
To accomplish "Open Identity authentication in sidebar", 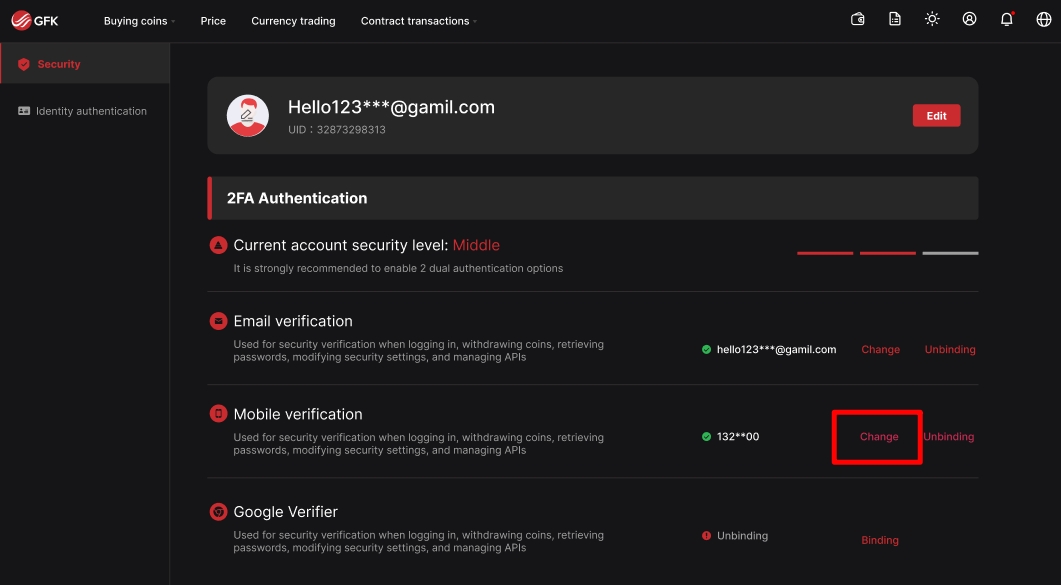I will pyautogui.click(x=91, y=111).
